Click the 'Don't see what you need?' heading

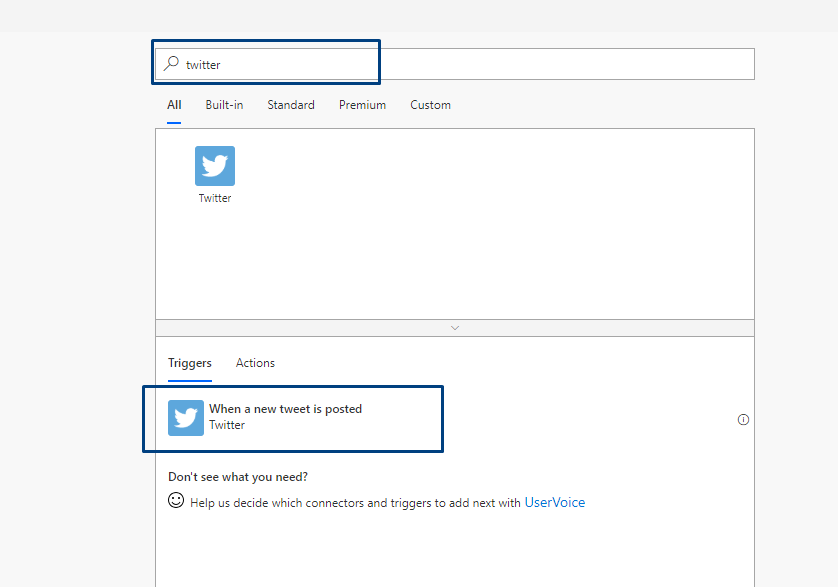[x=238, y=477]
